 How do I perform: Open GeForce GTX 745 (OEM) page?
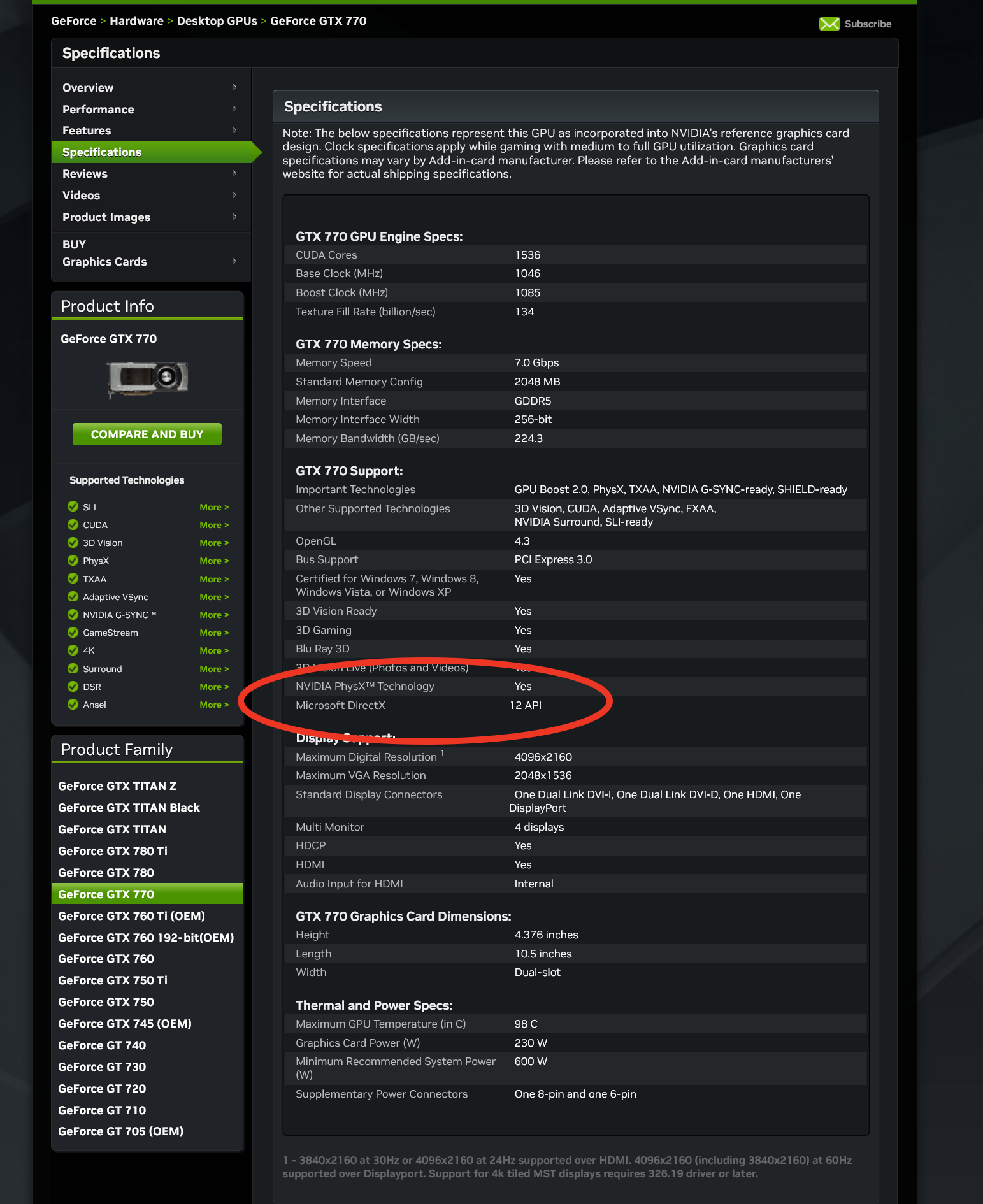point(125,1024)
